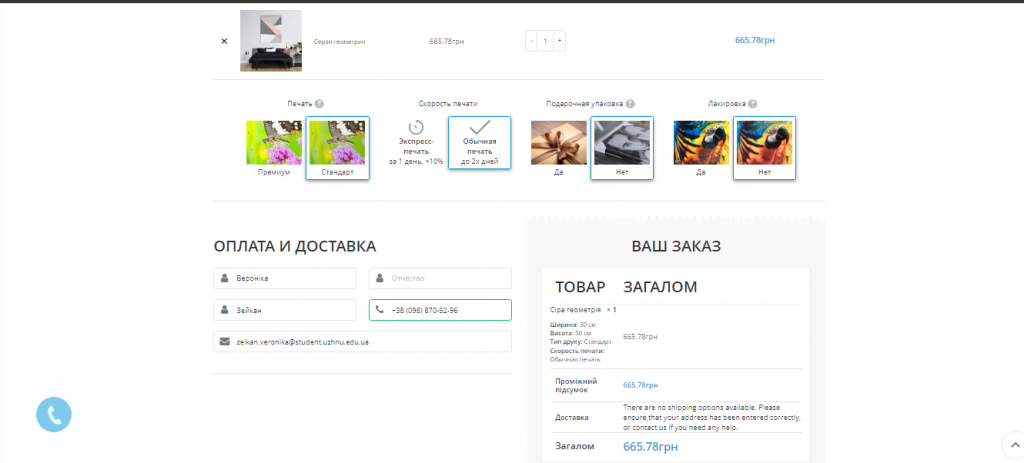Open help icon next to Подарочная упаковка

pyautogui.click(x=631, y=104)
